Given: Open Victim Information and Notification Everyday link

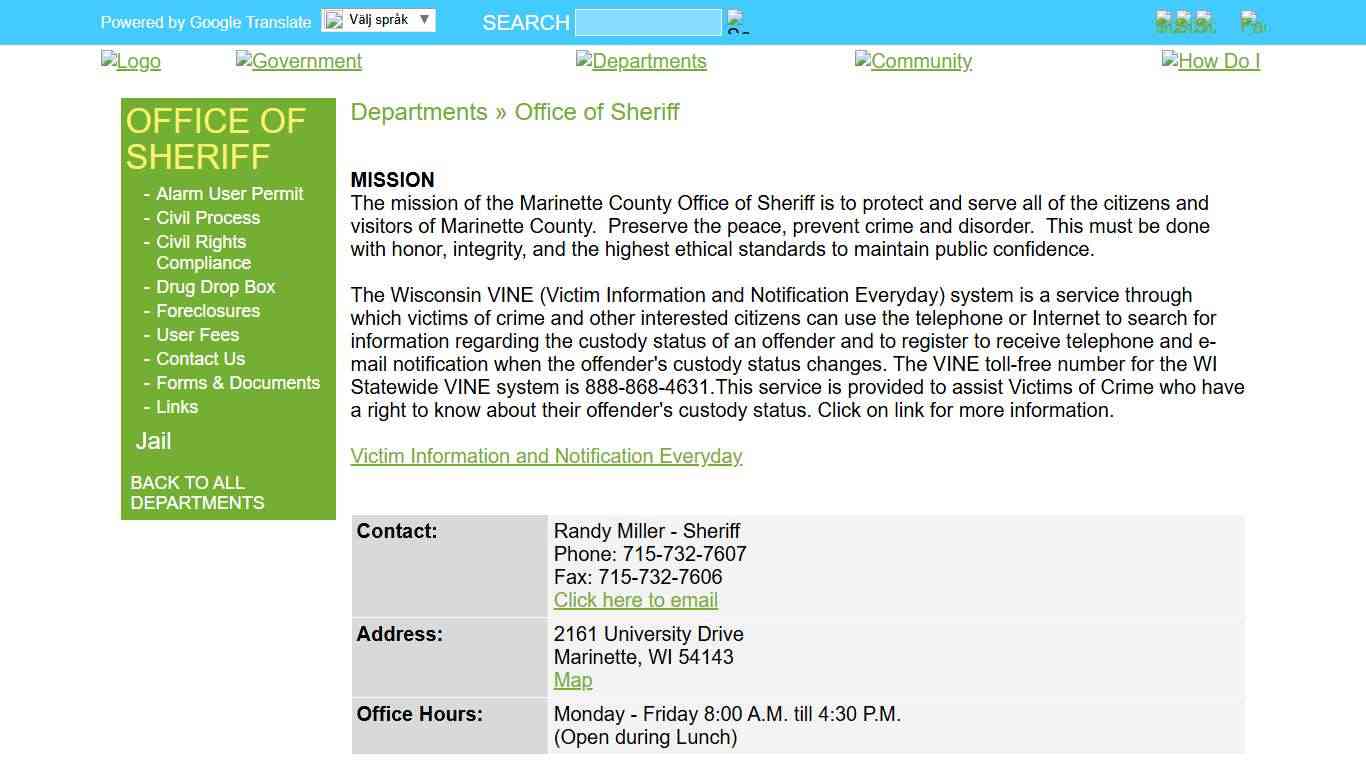Looking at the screenshot, I should tap(546, 456).
